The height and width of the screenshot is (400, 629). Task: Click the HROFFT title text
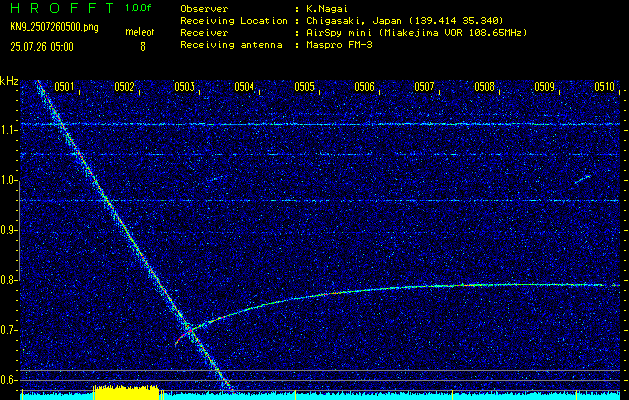point(62,8)
